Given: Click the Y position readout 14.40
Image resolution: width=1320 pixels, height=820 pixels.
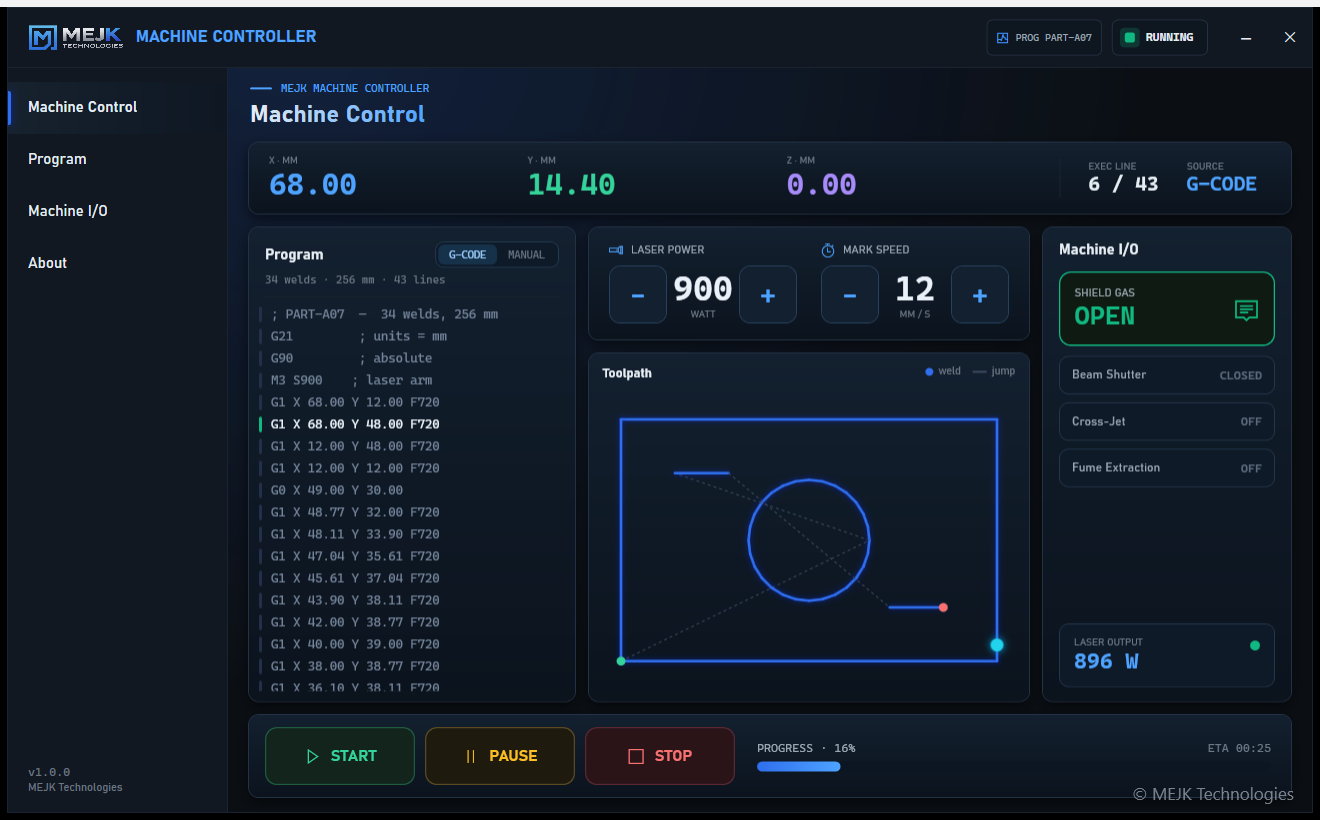Looking at the screenshot, I should (571, 185).
